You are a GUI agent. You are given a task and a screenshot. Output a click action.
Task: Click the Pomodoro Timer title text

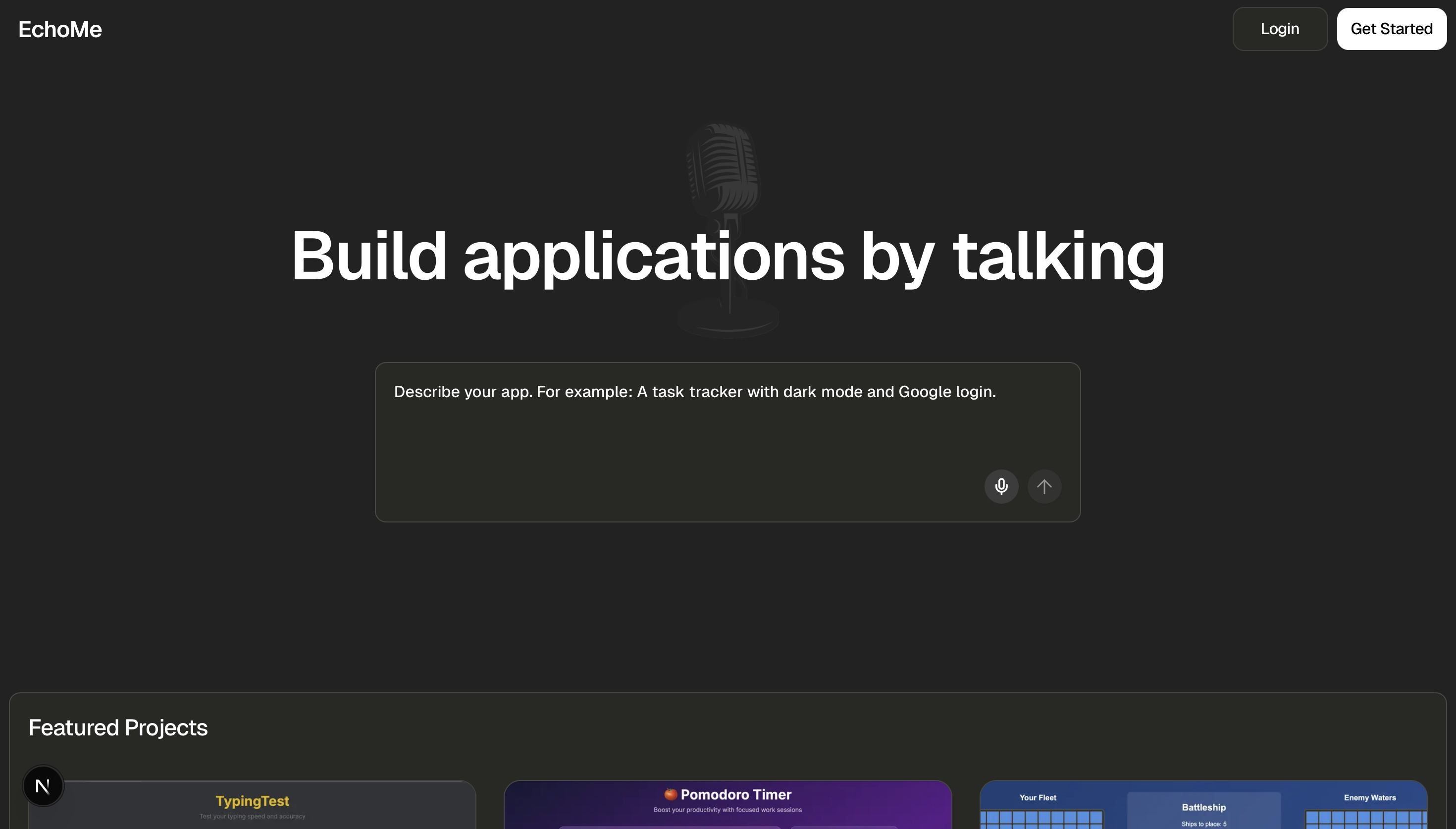coord(735,795)
